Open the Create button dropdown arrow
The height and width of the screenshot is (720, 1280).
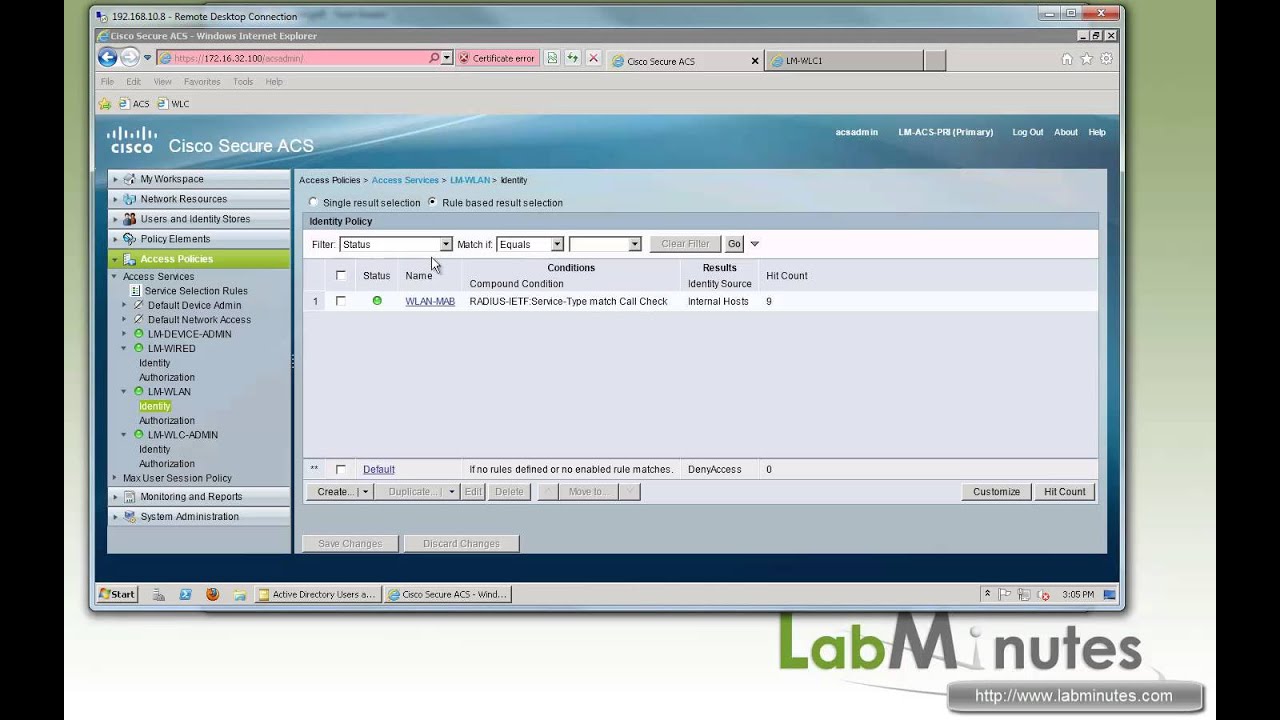click(365, 492)
